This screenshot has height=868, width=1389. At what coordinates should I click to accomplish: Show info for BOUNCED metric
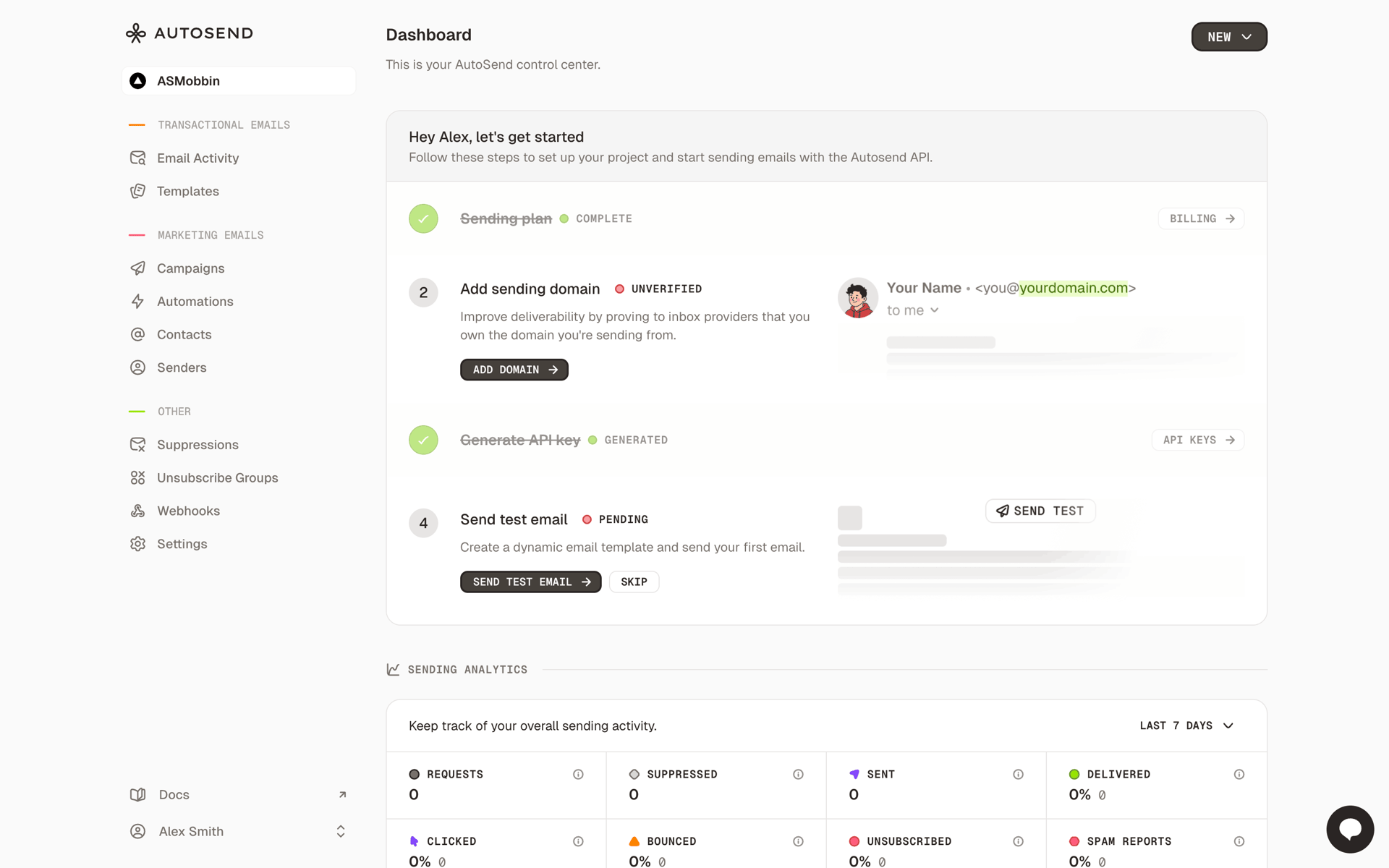click(798, 842)
